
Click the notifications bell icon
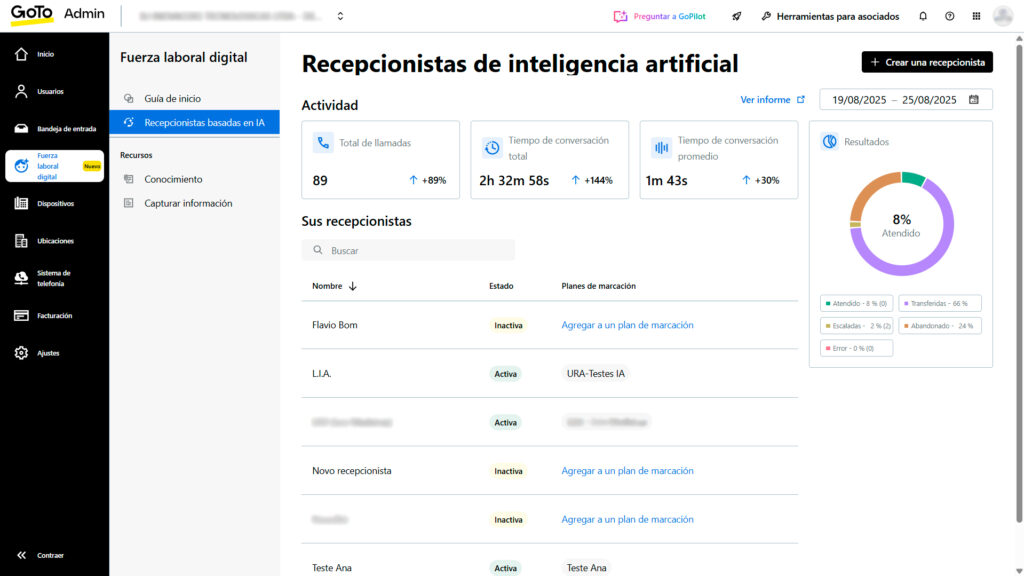[922, 16]
